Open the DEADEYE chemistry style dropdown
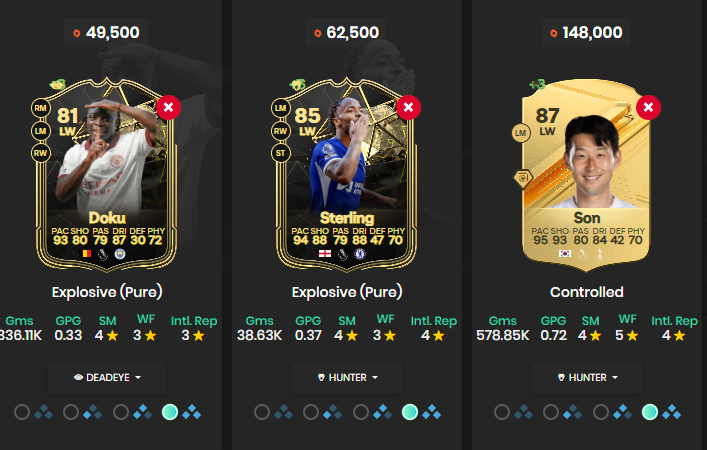707x450 pixels. [107, 377]
